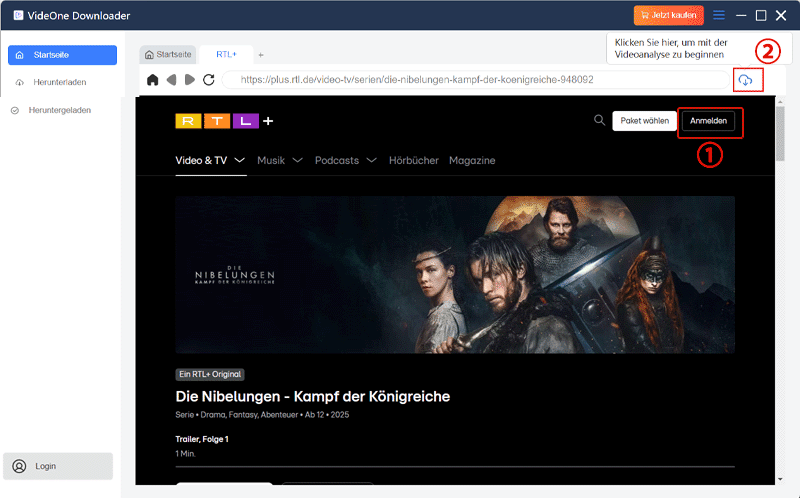Click the Herunterladen cloud icon in sidebar
Image resolution: width=800 pixels, height=498 pixels.
pos(19,83)
